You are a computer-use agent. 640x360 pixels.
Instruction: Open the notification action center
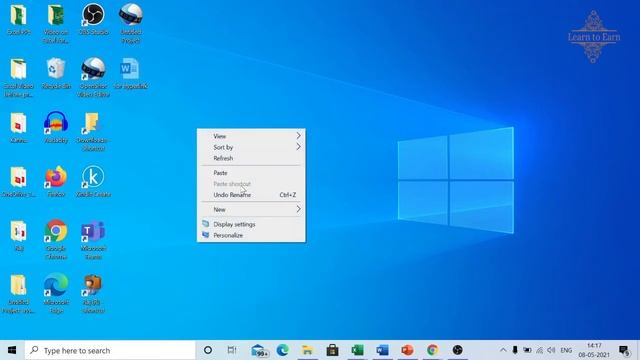tap(624, 350)
